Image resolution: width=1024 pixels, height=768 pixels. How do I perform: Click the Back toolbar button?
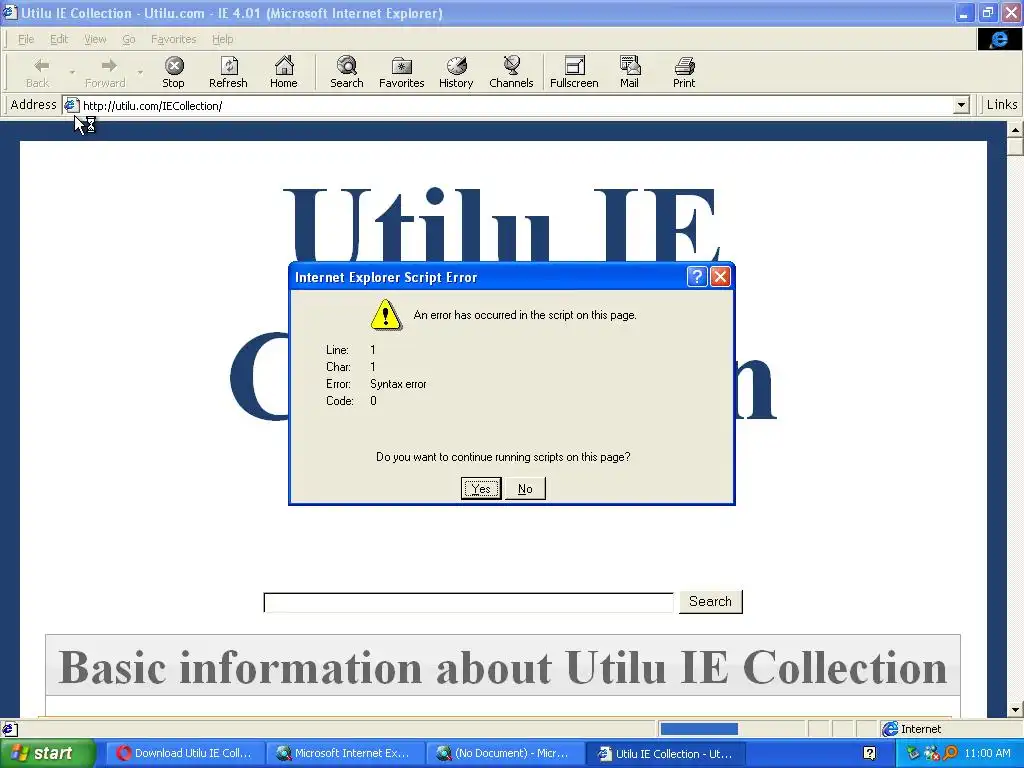pos(37,72)
